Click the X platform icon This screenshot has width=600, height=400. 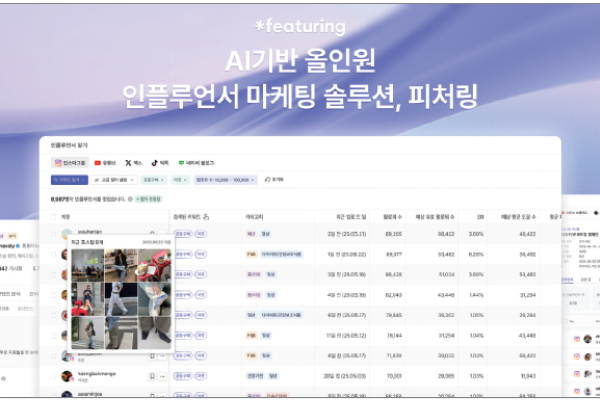(x=133, y=162)
